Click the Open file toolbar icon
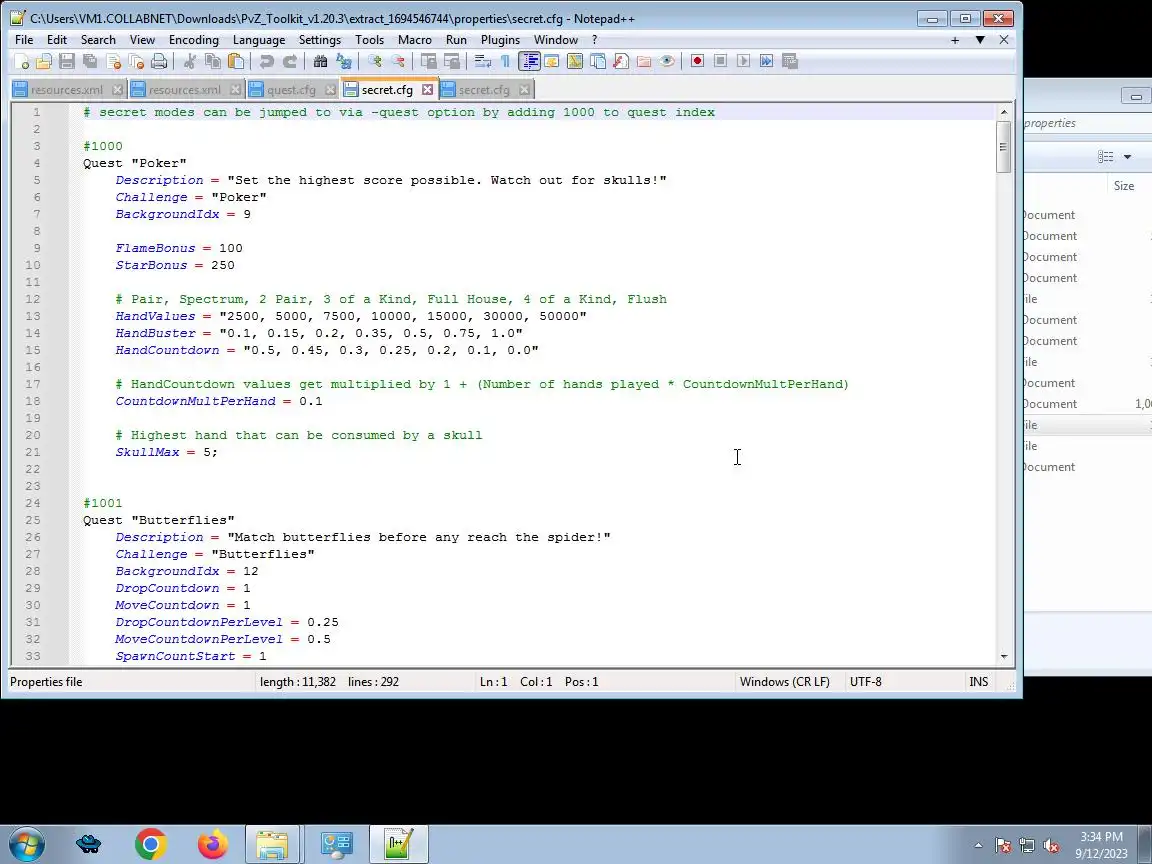1152x864 pixels. coord(44,61)
